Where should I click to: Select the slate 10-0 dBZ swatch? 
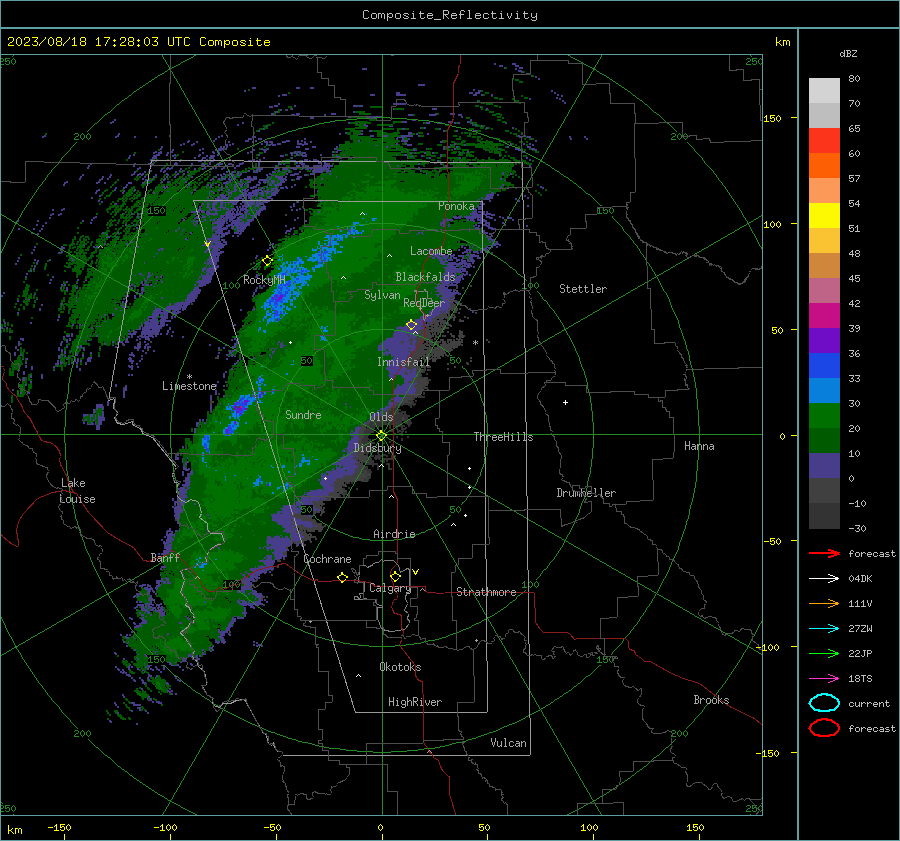(824, 466)
